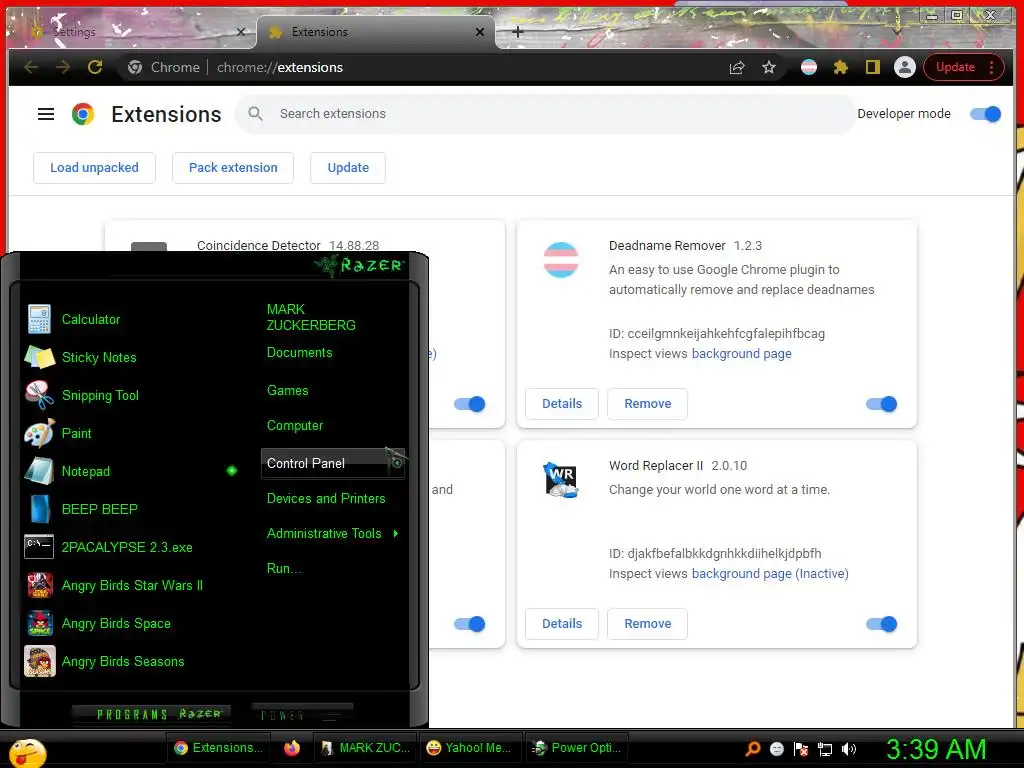Click the volume speaker tray icon
1024x768 pixels.
[x=848, y=749]
